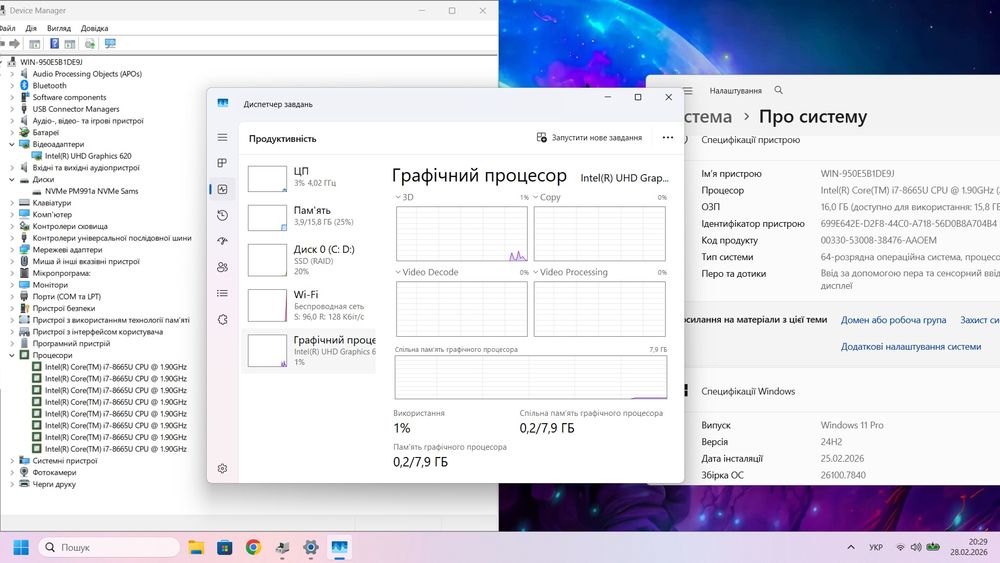Click the blue help icon in Device Manager toolbar
The image size is (1000, 563).
[54, 43]
